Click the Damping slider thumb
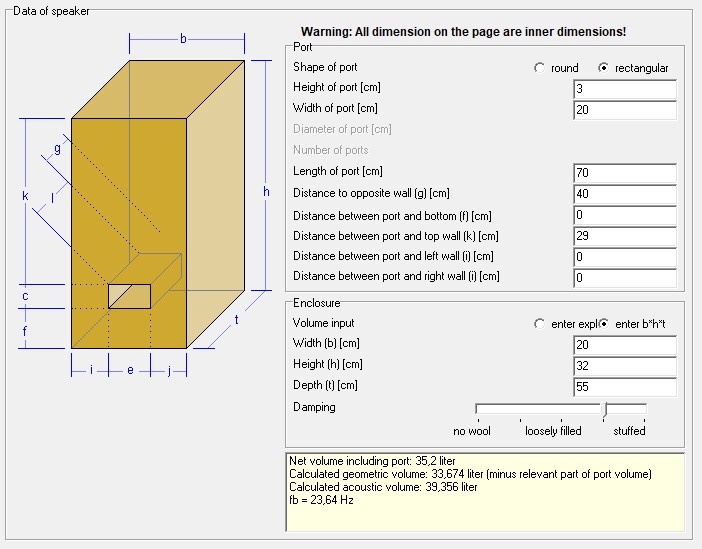Viewport: 702px width, 549px height. click(605, 409)
